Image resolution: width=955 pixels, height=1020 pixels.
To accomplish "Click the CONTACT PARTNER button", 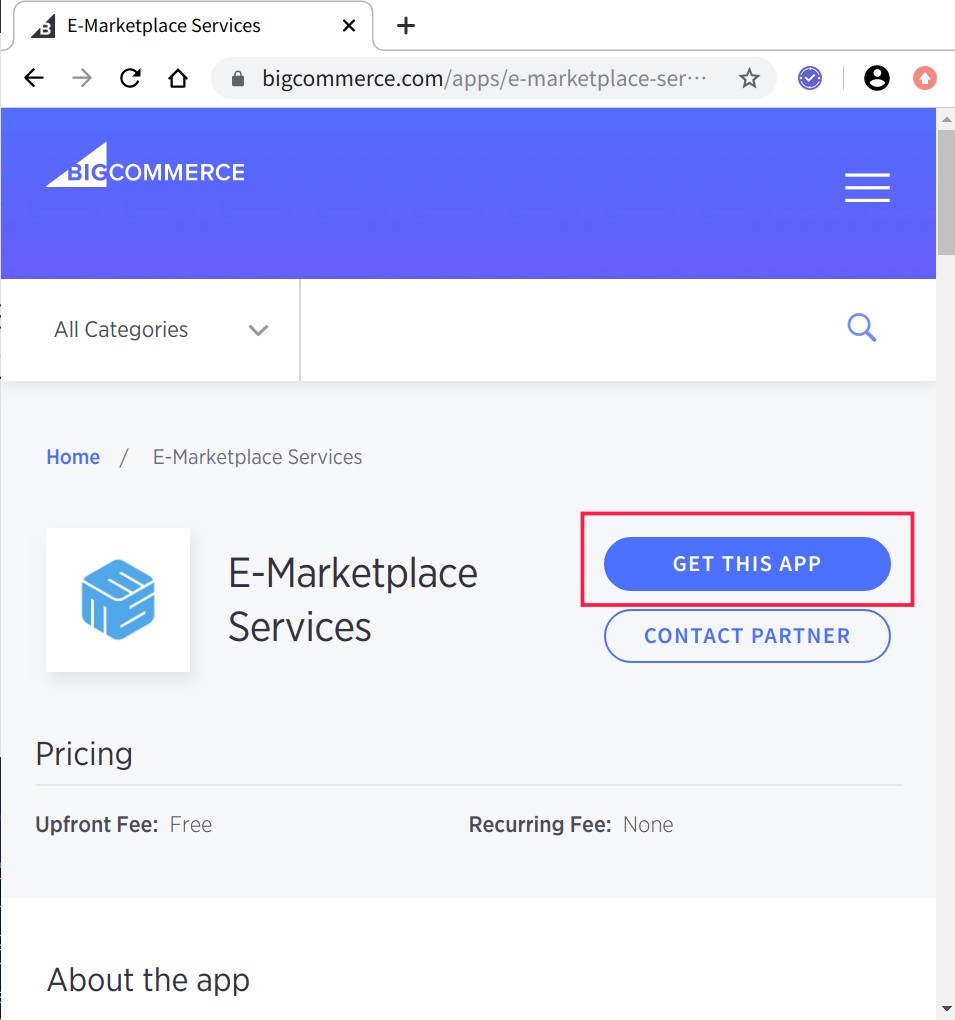I will [747, 636].
